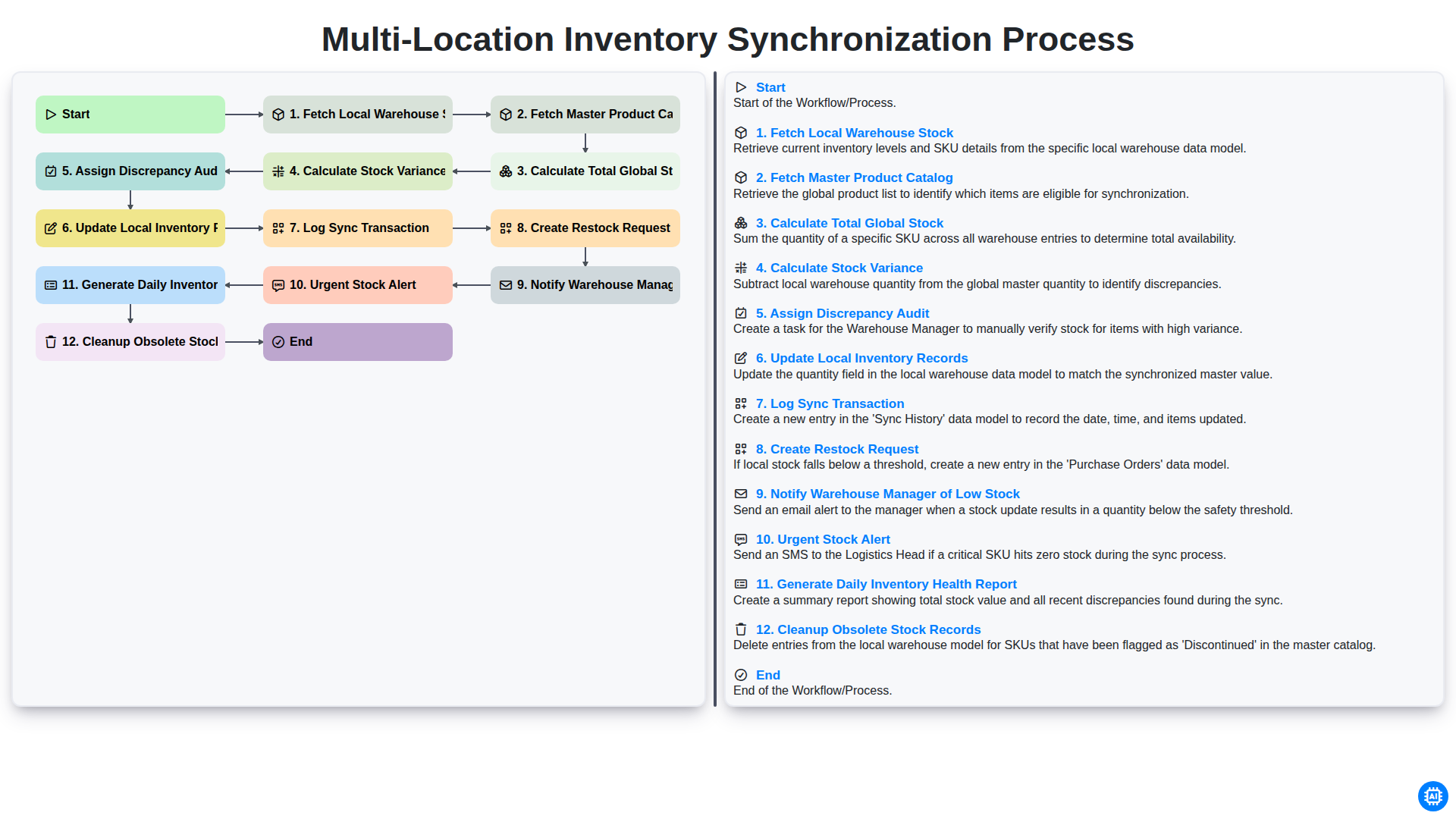The width and height of the screenshot is (1456, 819).
Task: Click the trash icon beside Cleanup Obsolete Stock Records entry
Action: (741, 629)
